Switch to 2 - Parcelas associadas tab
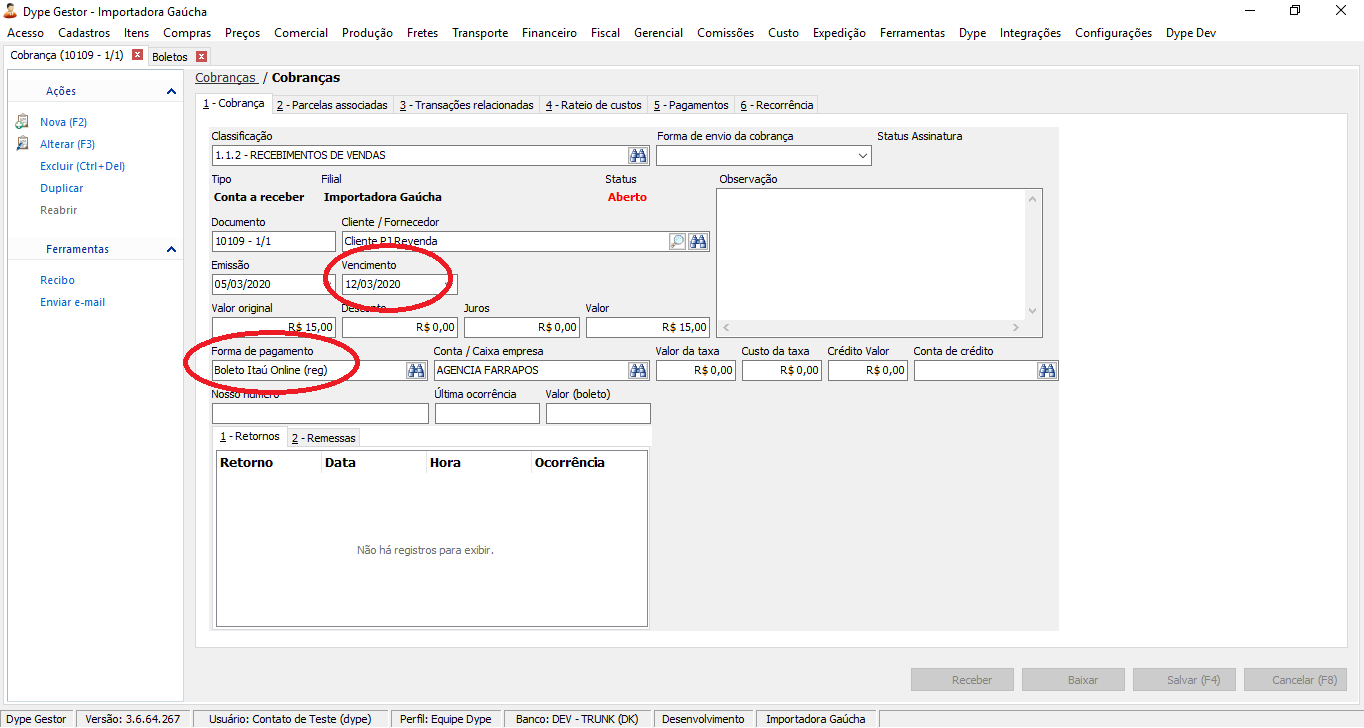Viewport: 1364px width, 728px height. [x=332, y=105]
